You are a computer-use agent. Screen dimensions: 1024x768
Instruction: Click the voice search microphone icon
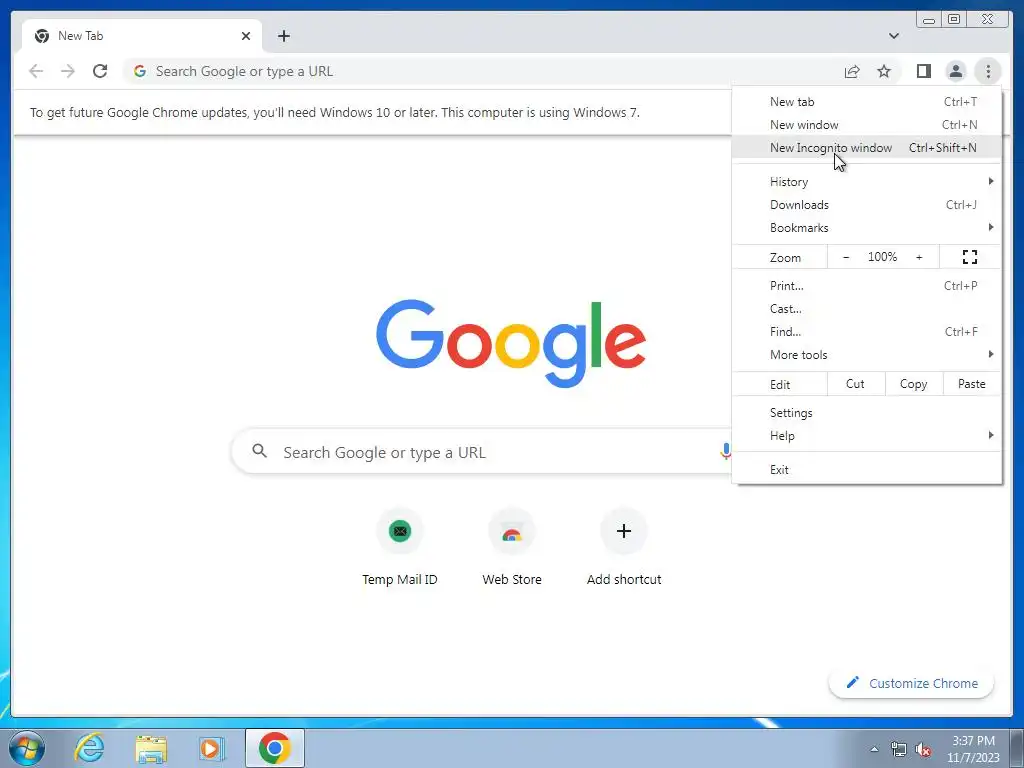(x=725, y=451)
